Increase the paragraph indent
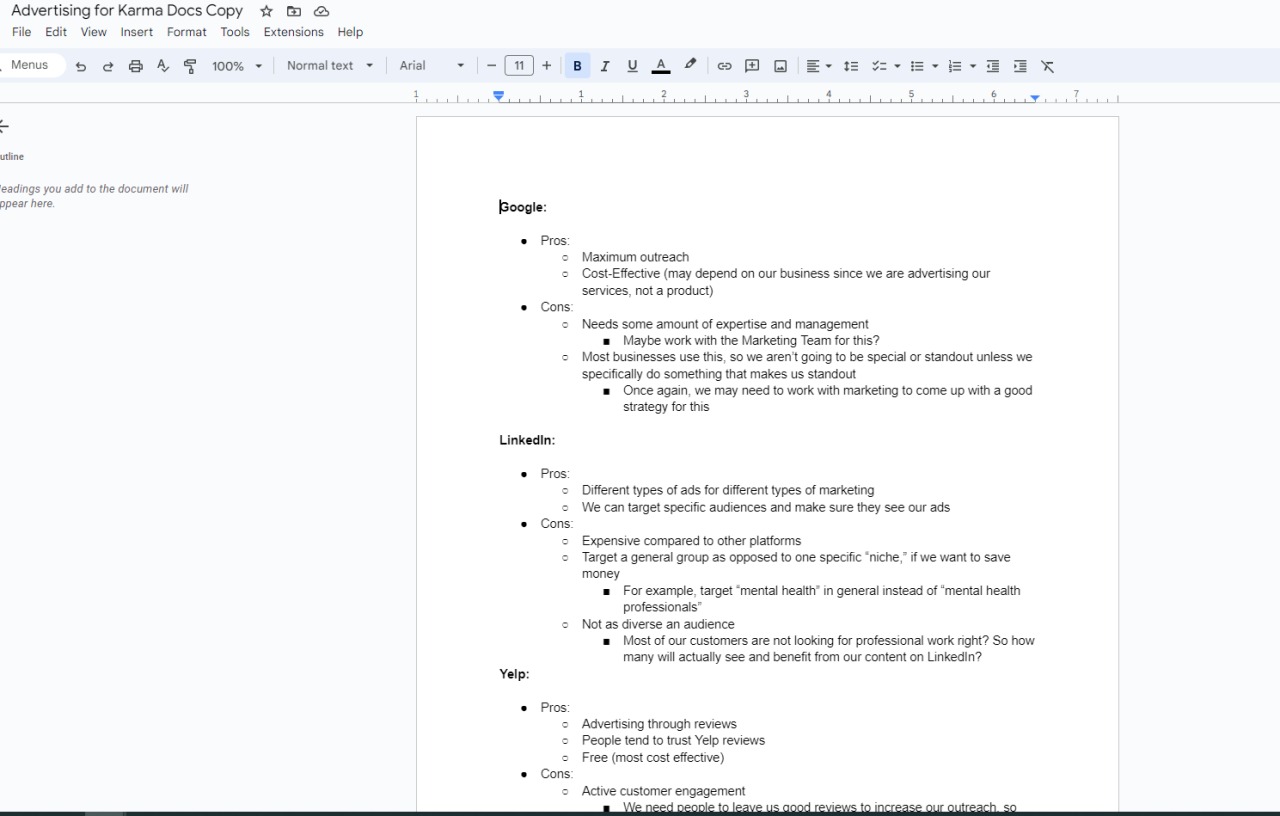This screenshot has width=1280, height=816. pyautogui.click(x=1020, y=66)
